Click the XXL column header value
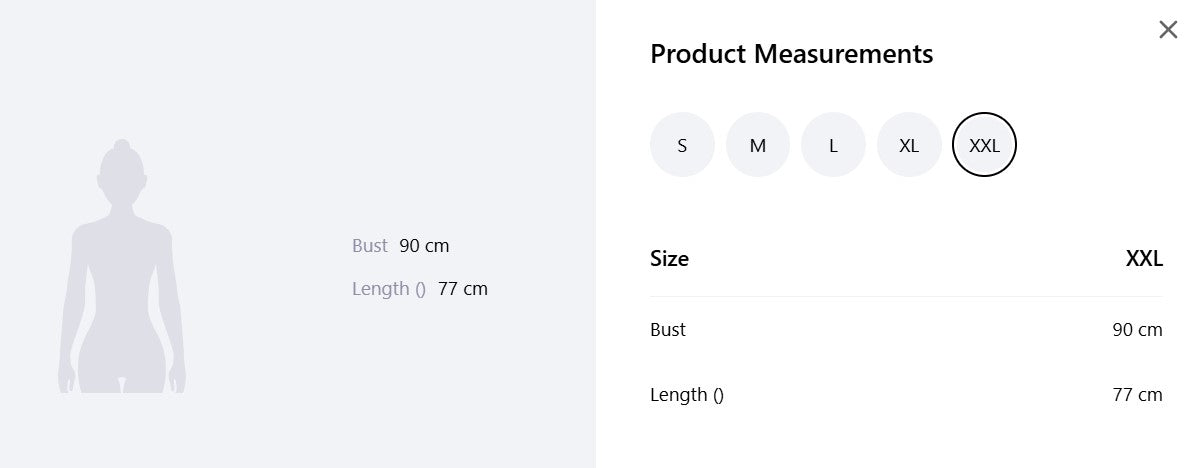 1144,259
